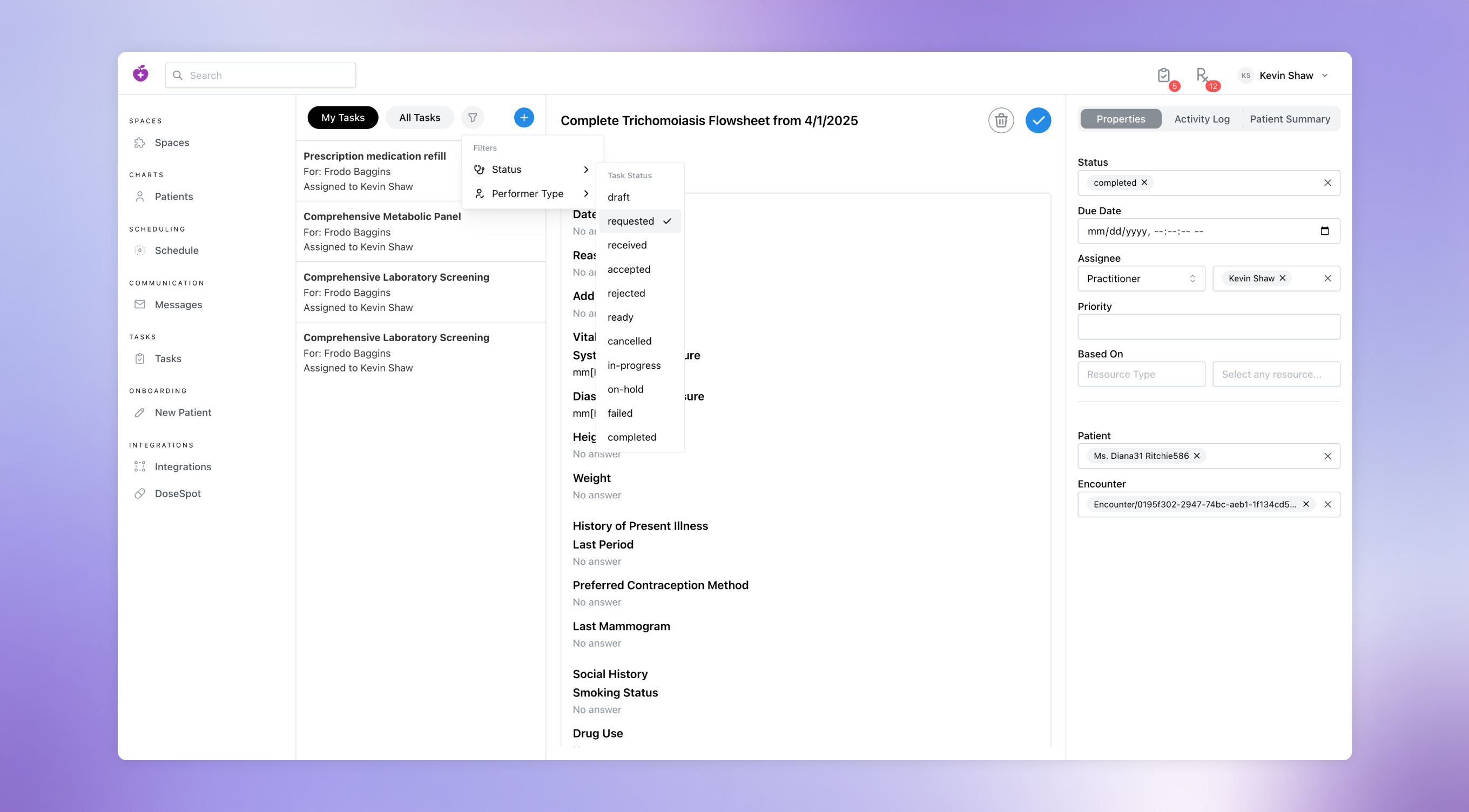1469x812 pixels.
Task: Switch to the Patient Summary tab
Action: click(x=1289, y=119)
